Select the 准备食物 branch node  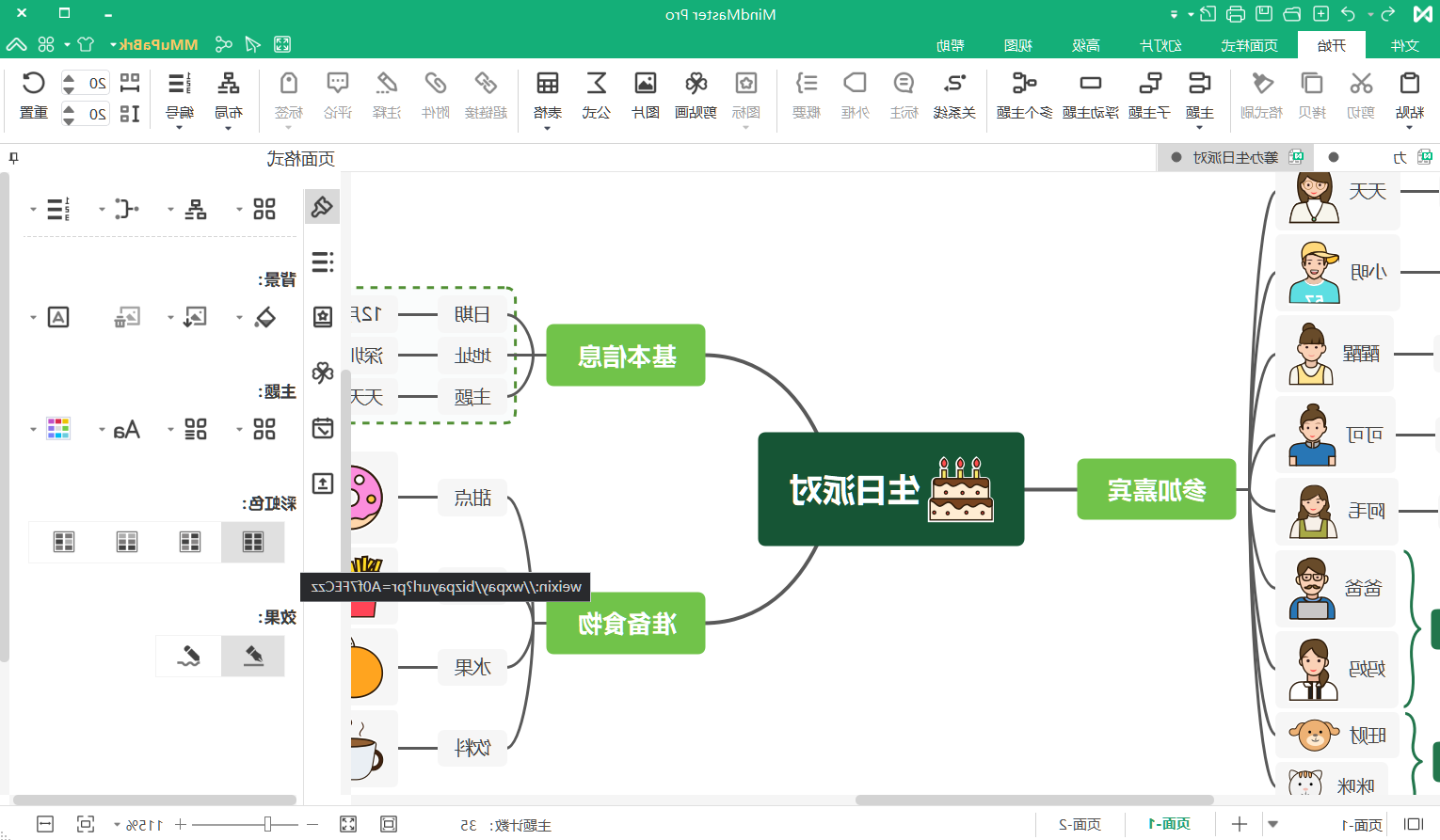pyautogui.click(x=626, y=623)
